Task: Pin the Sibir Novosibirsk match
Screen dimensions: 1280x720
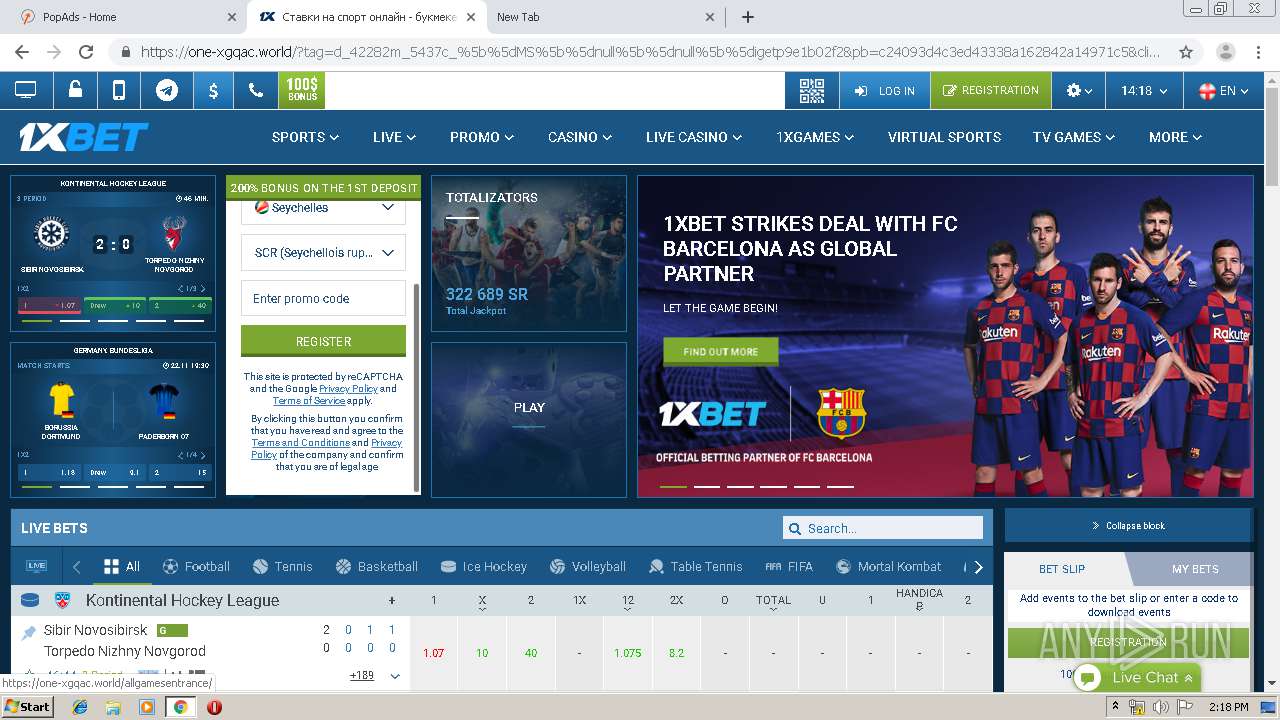Action: point(29,632)
